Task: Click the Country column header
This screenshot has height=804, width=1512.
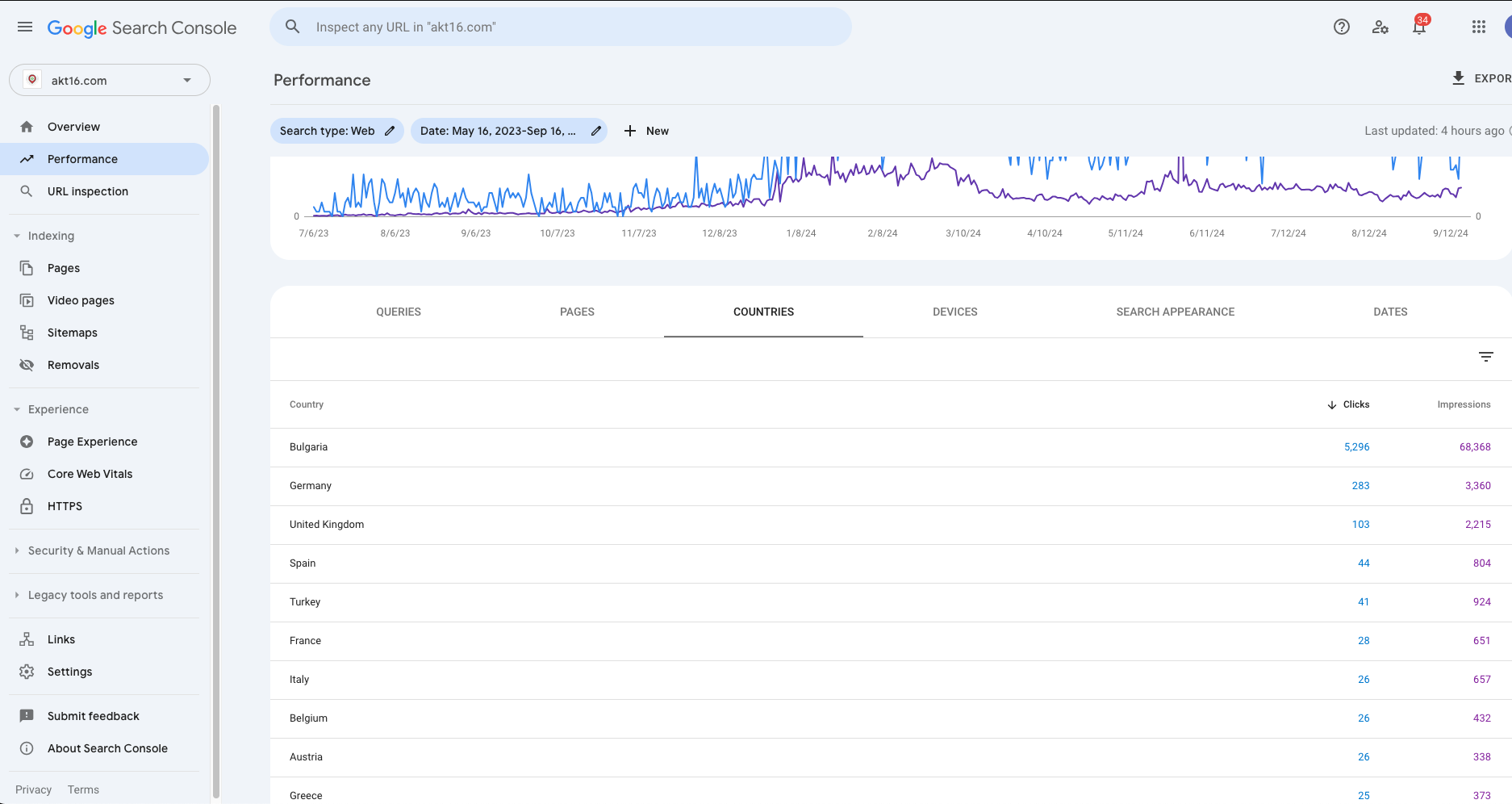Action: click(x=307, y=404)
